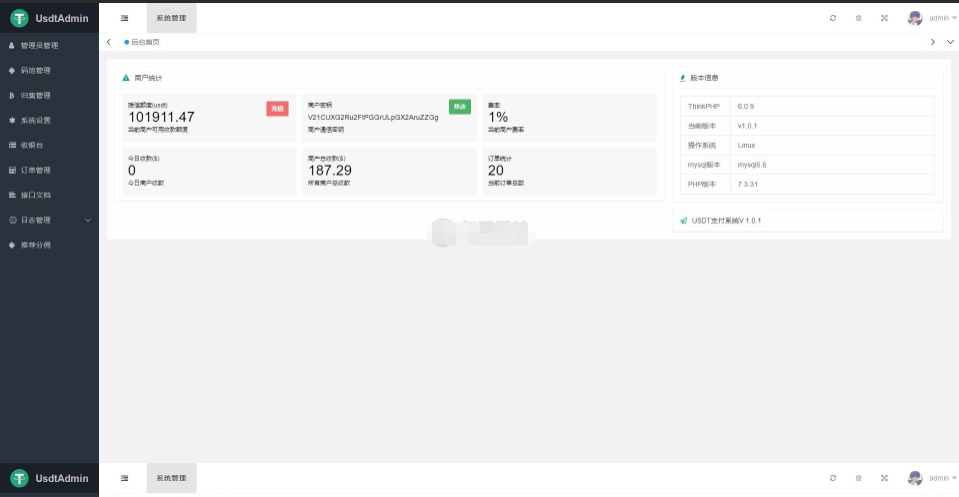Switch to the 后台首页 page tab
This screenshot has width=959, height=497.
(x=142, y=42)
